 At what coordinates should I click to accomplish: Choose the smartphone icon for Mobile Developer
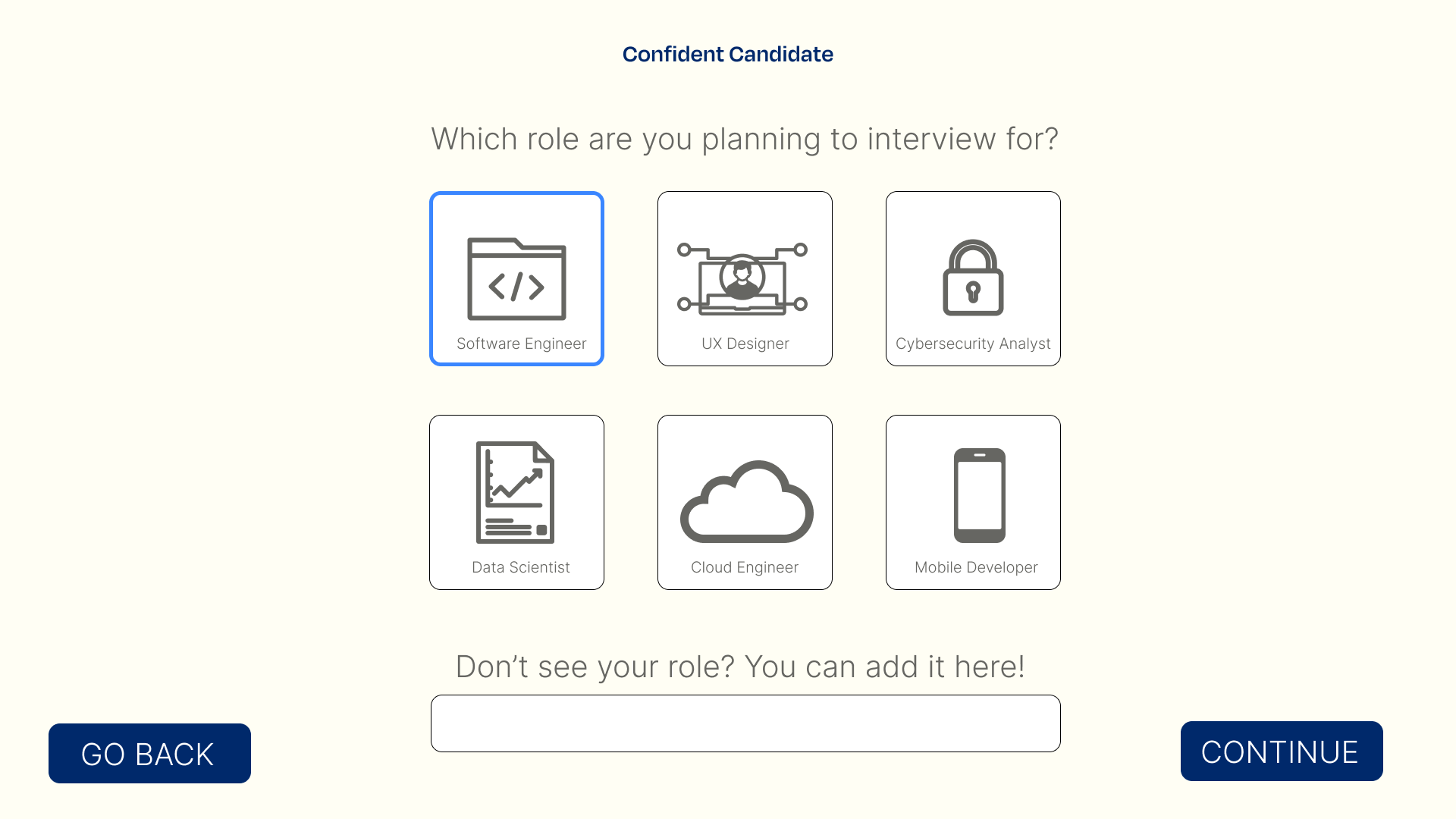point(980,495)
